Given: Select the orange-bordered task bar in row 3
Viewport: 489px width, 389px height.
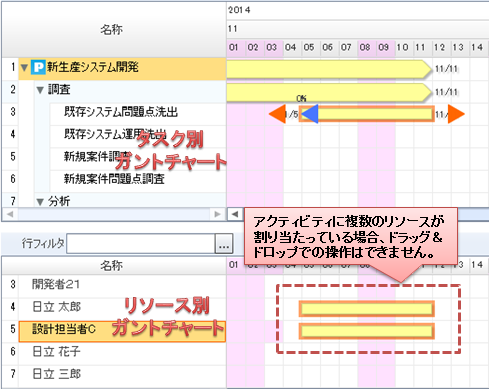Looking at the screenshot, I should point(367,114).
